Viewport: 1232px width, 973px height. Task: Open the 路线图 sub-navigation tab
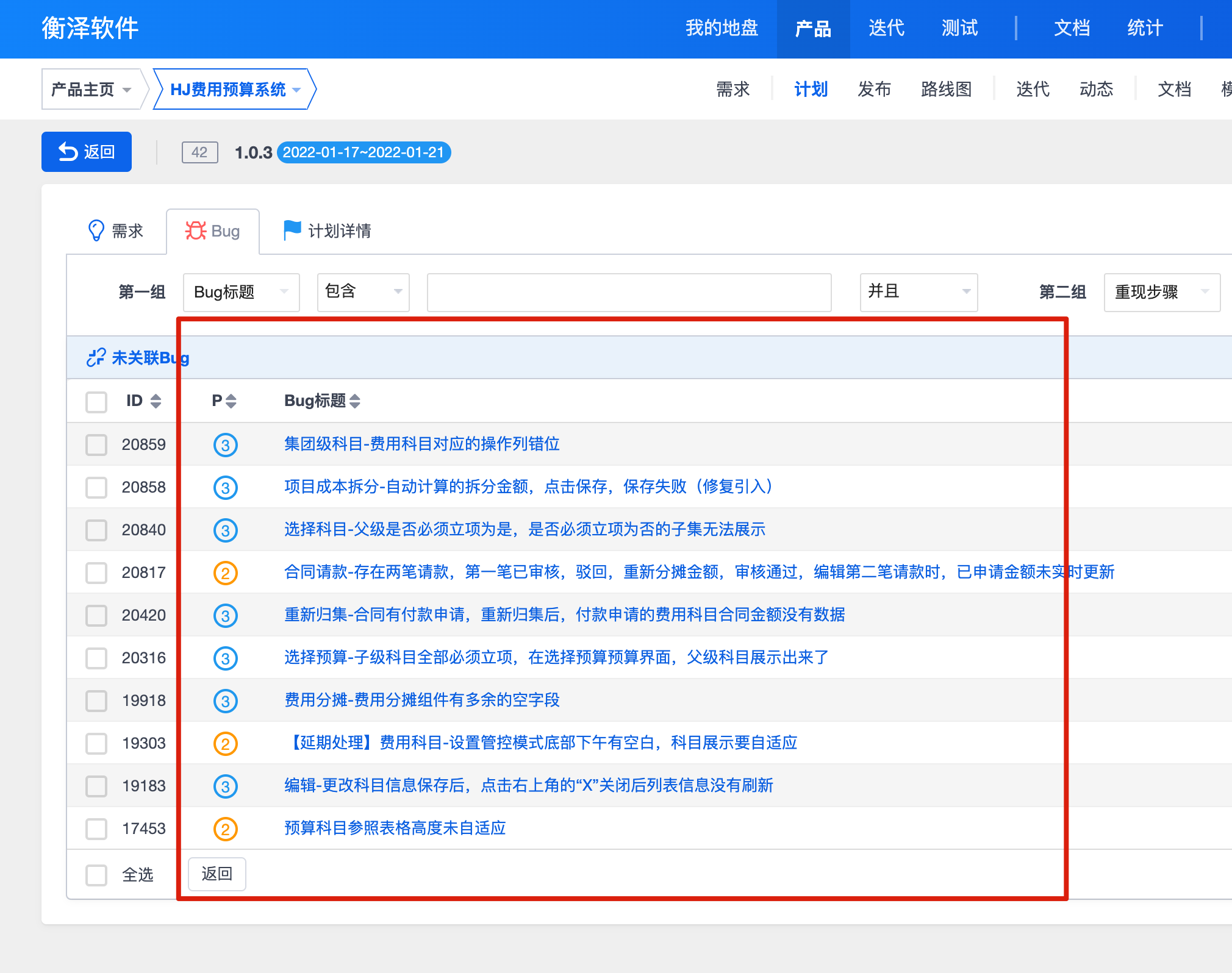pyautogui.click(x=946, y=90)
